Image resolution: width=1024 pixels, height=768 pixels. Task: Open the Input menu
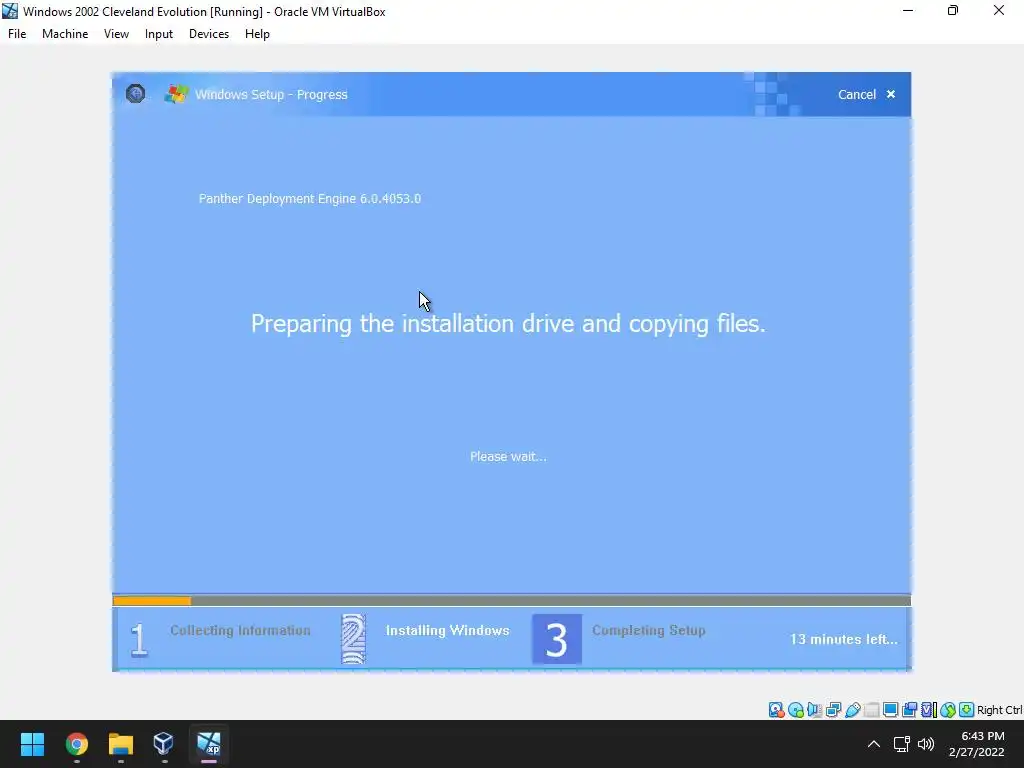(x=159, y=34)
